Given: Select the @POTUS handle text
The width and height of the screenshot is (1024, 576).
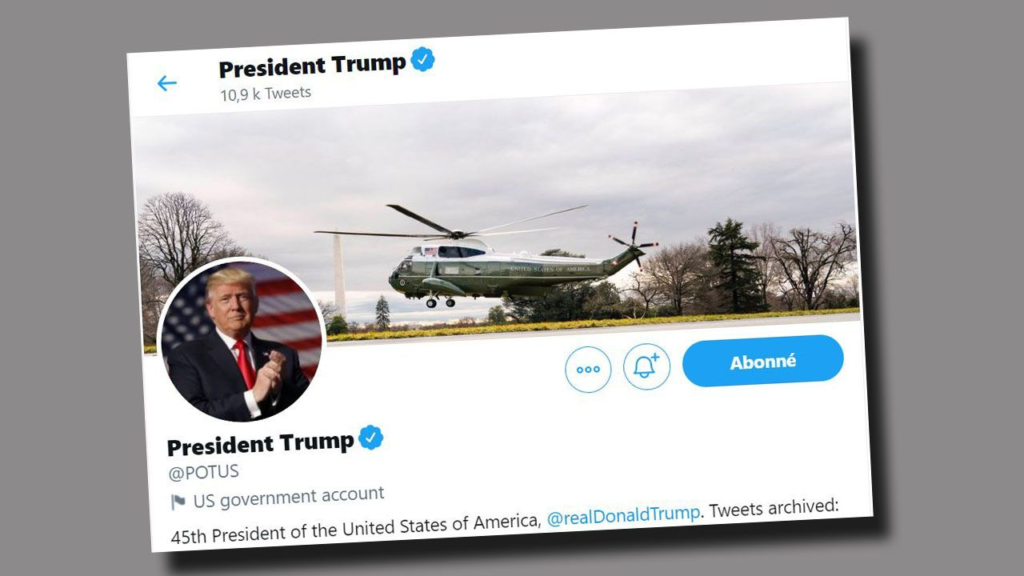Looking at the screenshot, I should pyautogui.click(x=203, y=472).
